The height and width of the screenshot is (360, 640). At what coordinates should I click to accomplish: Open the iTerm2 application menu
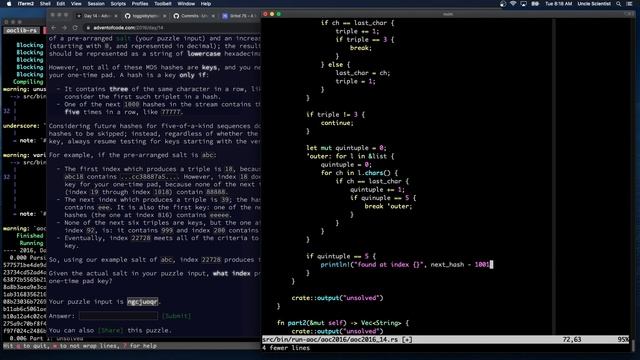[x=26, y=4]
